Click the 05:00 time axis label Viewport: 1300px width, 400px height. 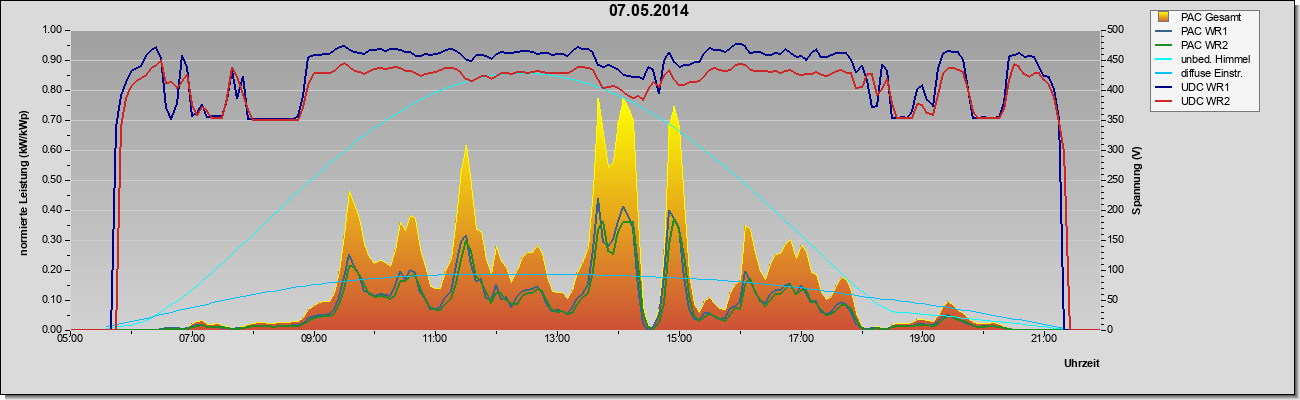tap(69, 340)
